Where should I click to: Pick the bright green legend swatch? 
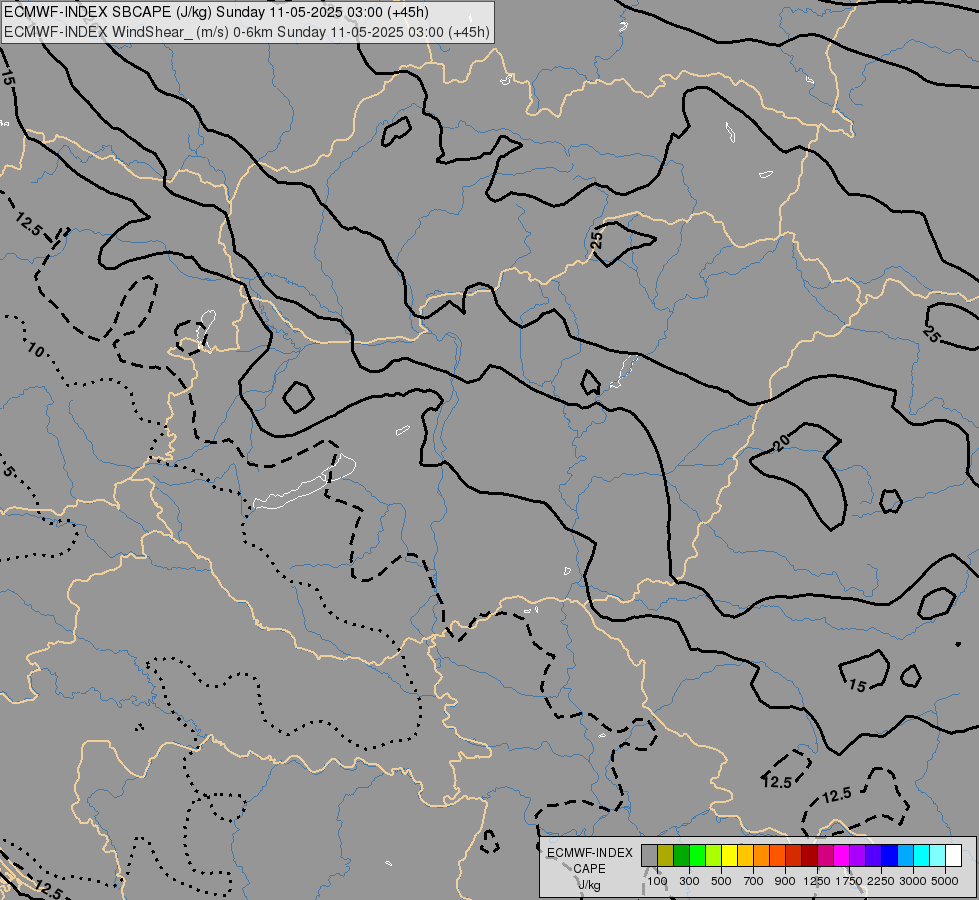(697, 856)
